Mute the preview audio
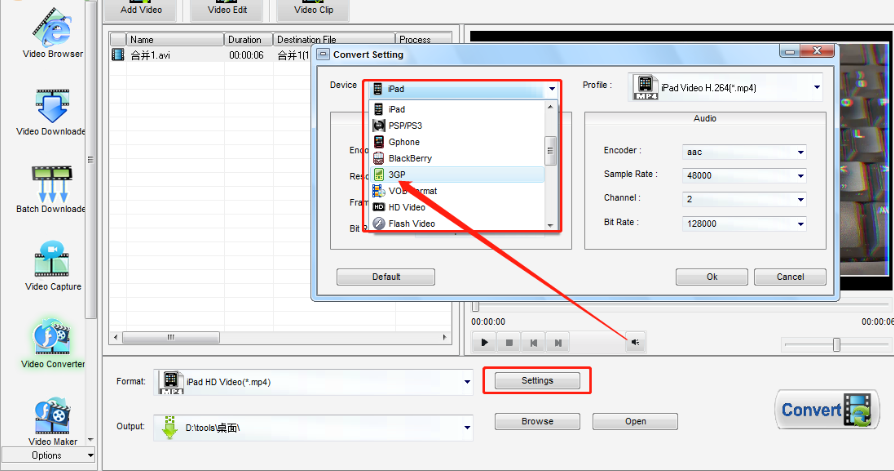The image size is (894, 471). 635,343
